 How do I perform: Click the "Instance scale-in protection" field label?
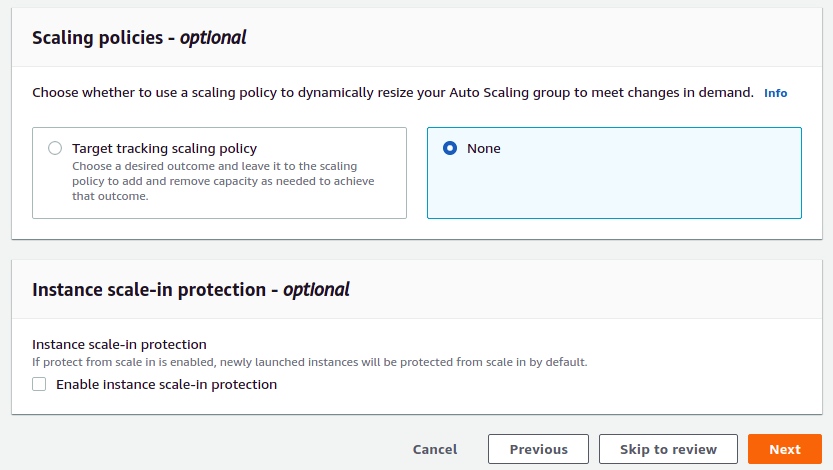point(119,344)
